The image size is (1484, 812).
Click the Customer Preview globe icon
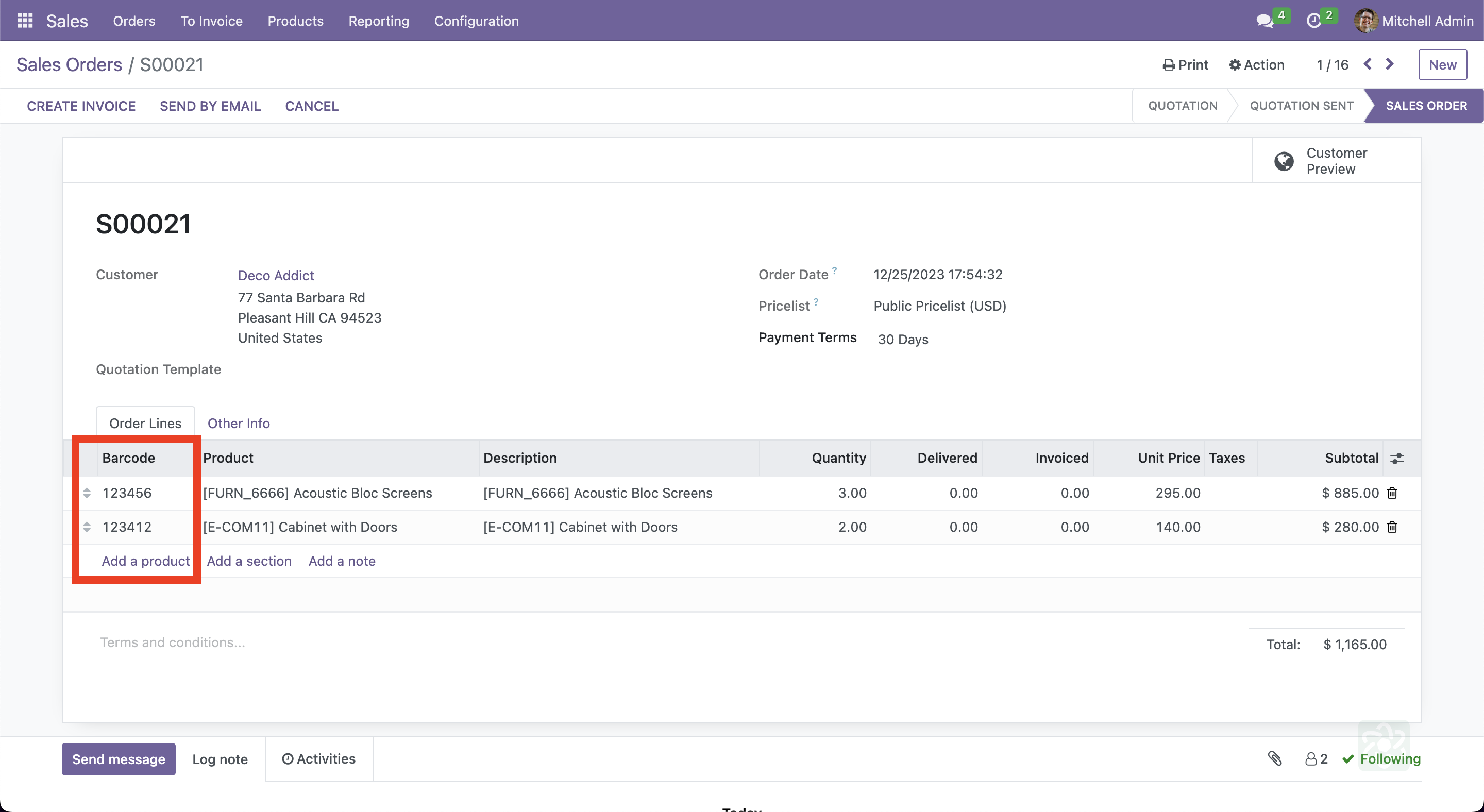pos(1283,161)
